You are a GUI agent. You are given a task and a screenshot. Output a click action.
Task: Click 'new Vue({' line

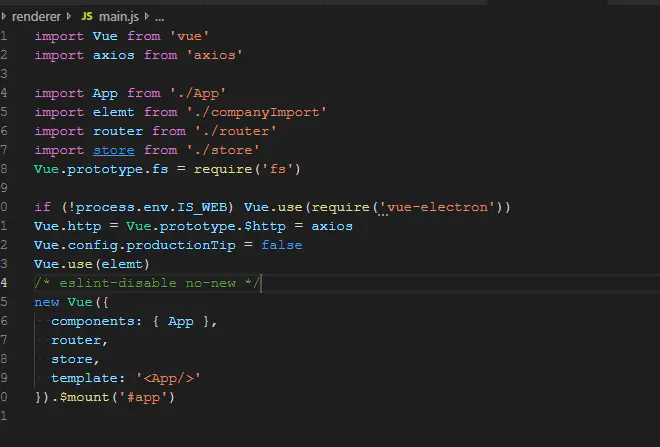point(71,302)
